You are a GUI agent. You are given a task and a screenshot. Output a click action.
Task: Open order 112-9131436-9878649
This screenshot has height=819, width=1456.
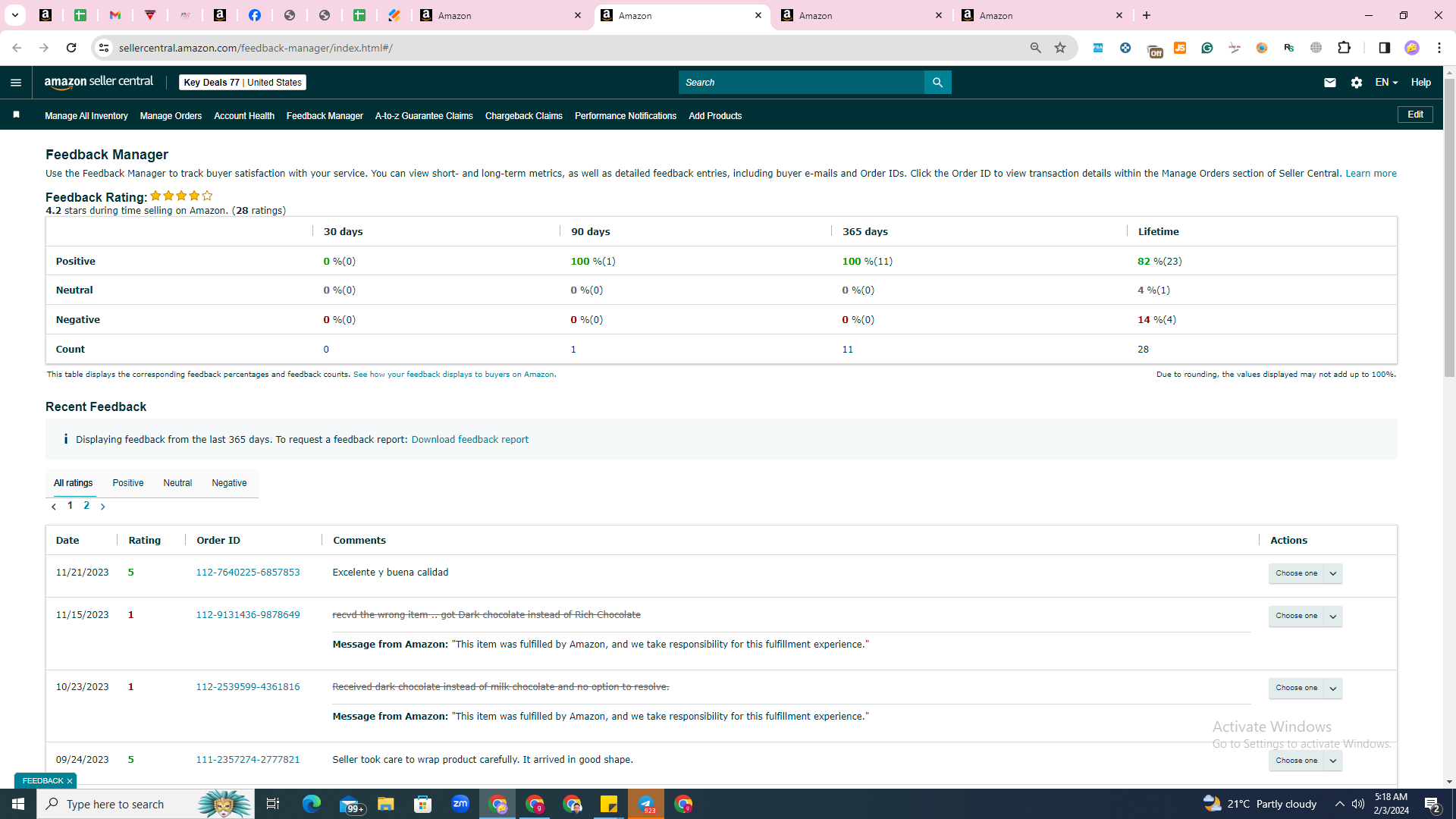pyautogui.click(x=248, y=615)
